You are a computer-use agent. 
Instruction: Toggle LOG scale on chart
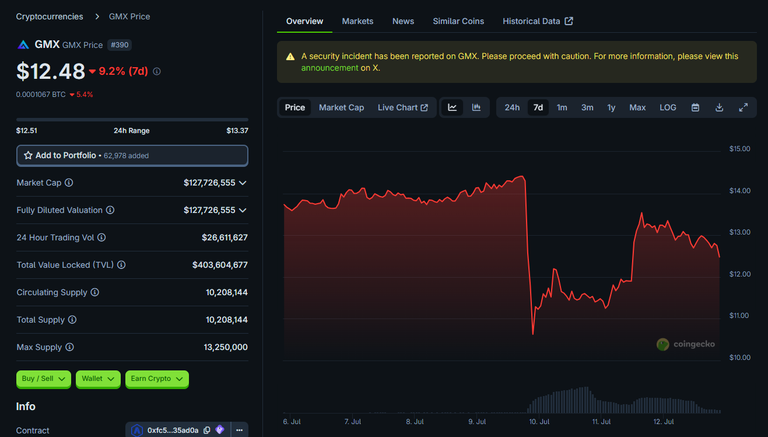point(668,108)
